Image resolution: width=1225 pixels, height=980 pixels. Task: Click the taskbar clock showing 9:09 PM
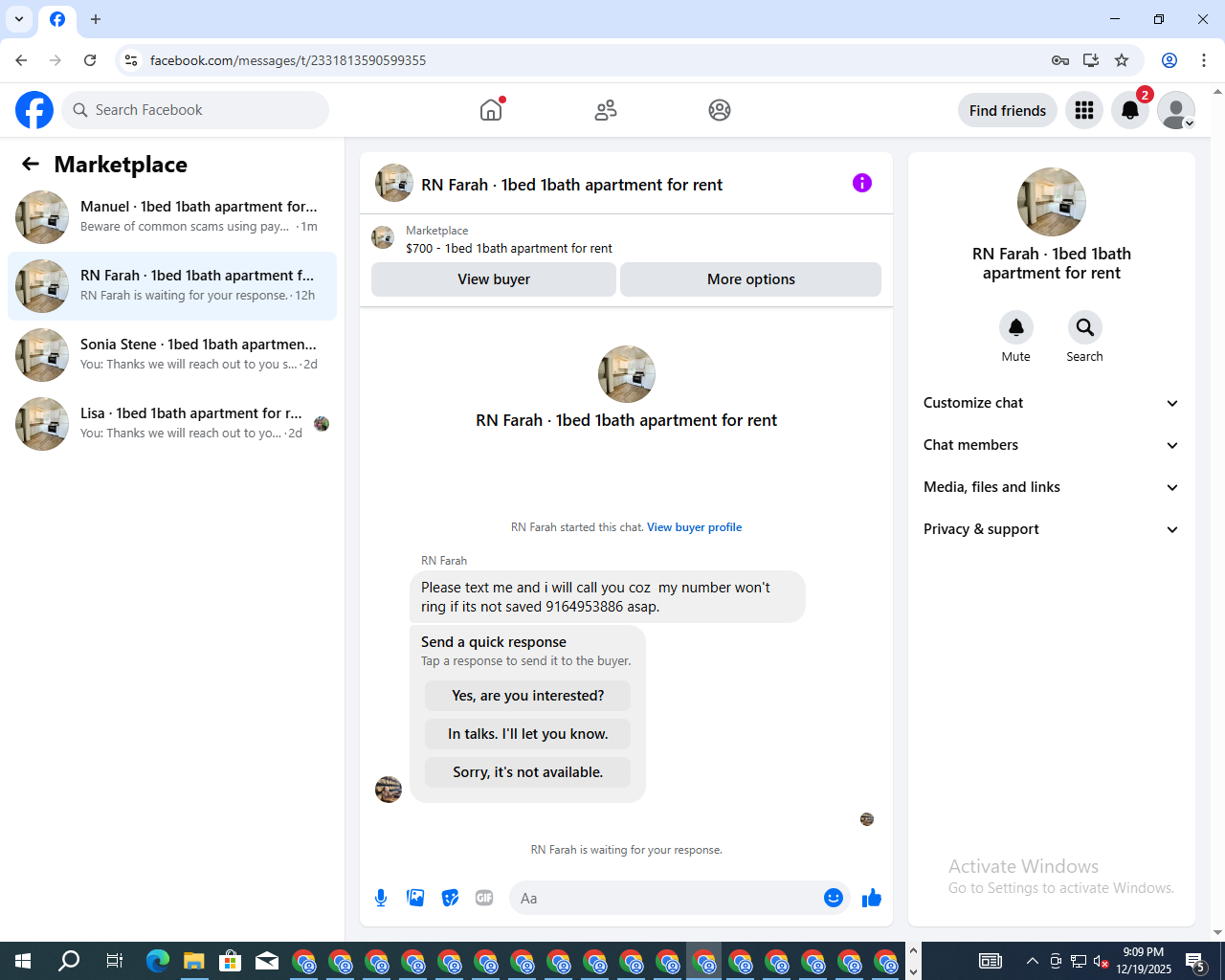[1144, 961]
